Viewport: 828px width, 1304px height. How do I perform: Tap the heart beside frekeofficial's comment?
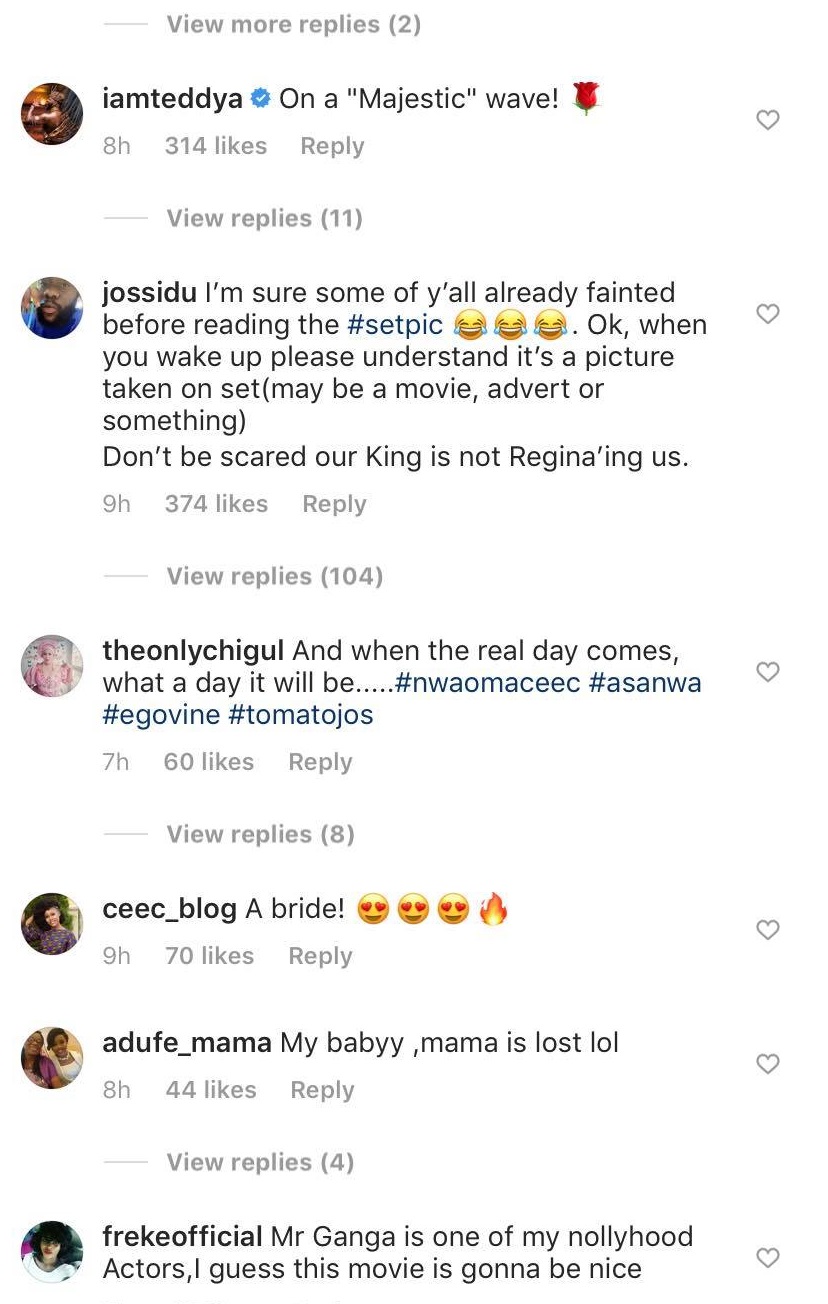[767, 1258]
